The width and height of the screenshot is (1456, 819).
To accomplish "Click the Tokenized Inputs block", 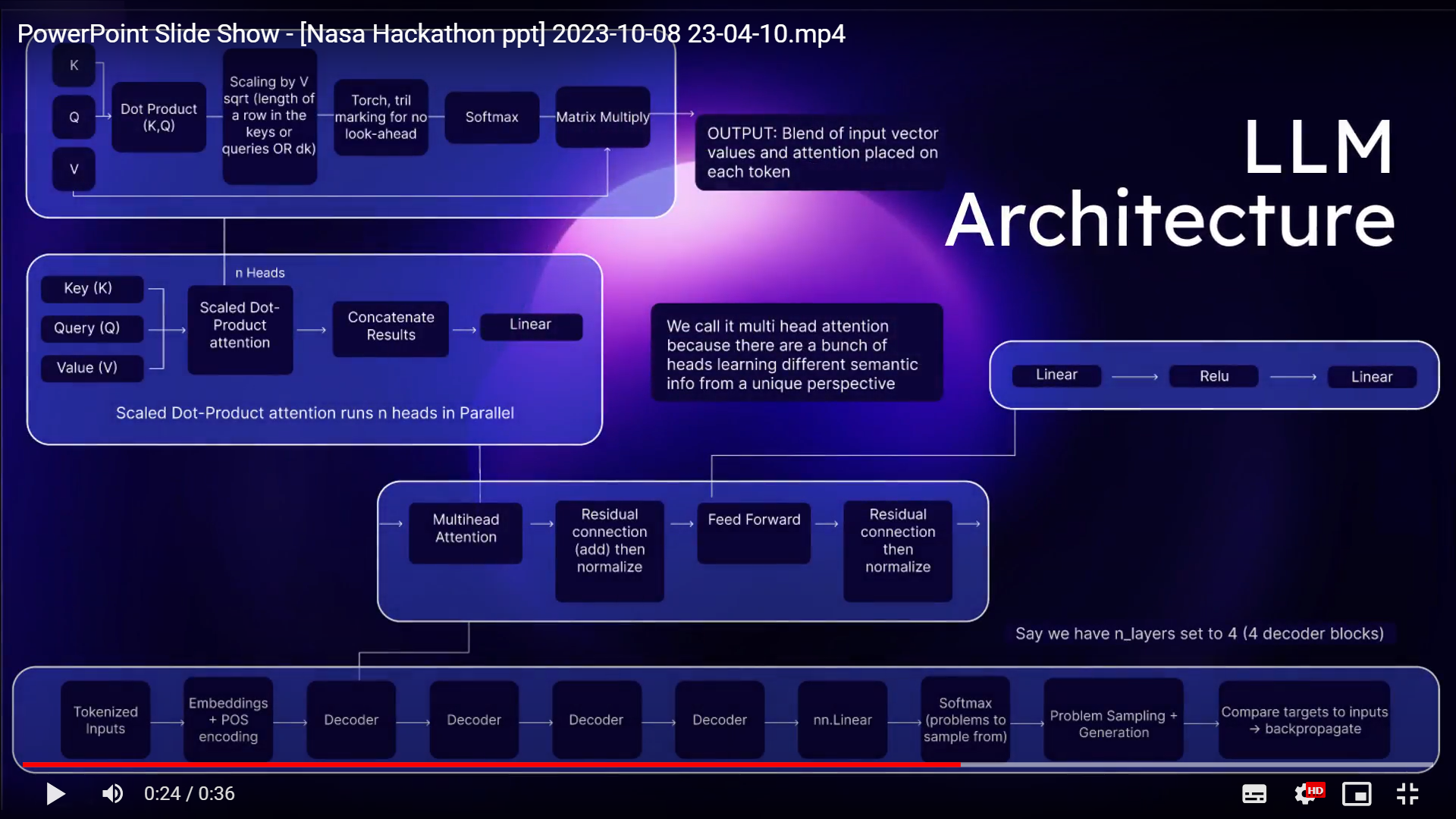I will (x=105, y=720).
